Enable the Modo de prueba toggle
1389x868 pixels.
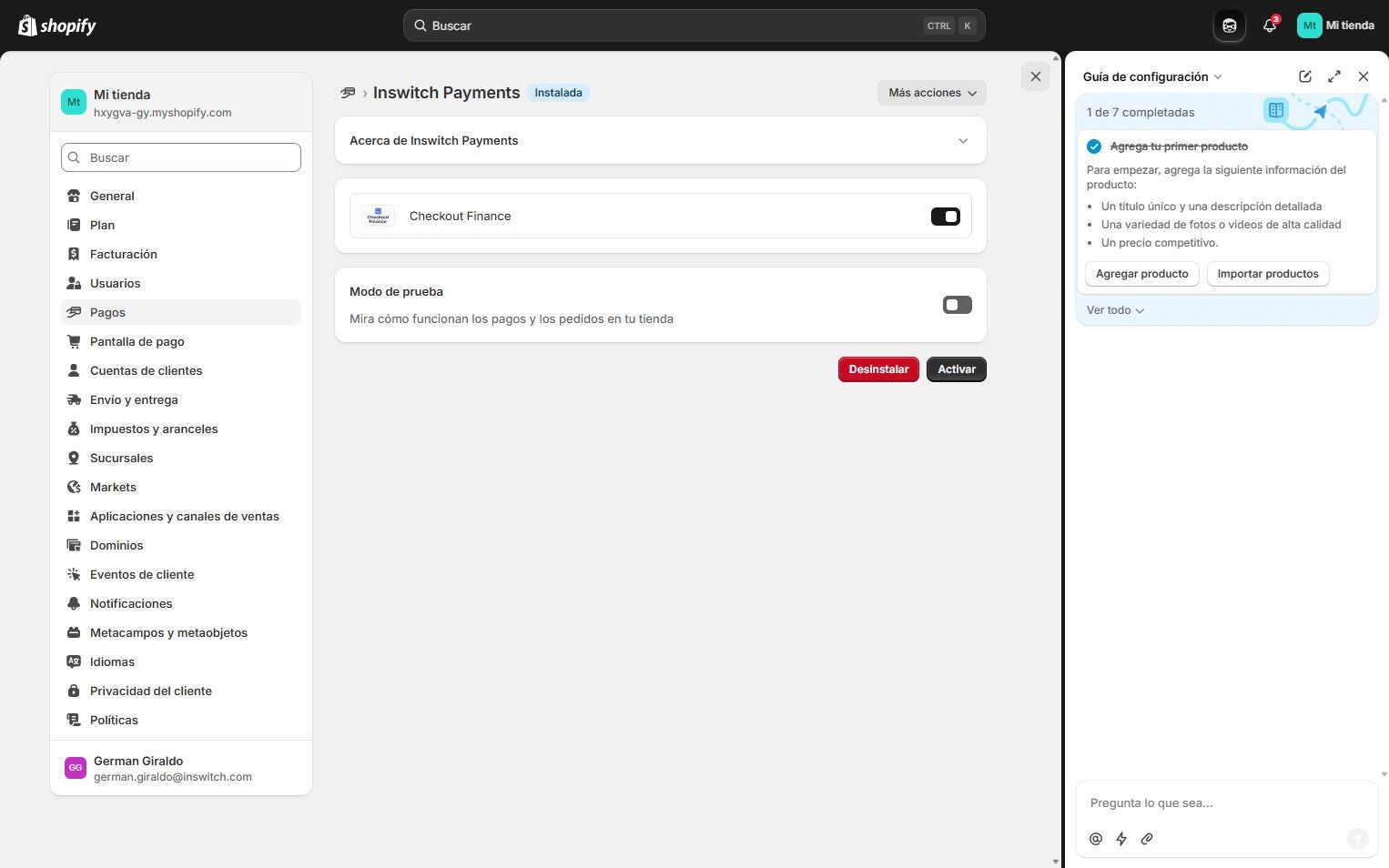point(957,305)
